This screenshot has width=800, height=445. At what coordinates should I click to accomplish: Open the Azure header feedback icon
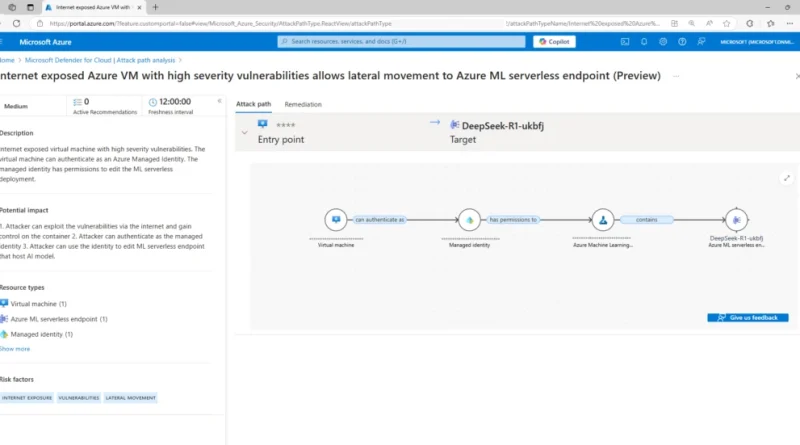tap(702, 42)
